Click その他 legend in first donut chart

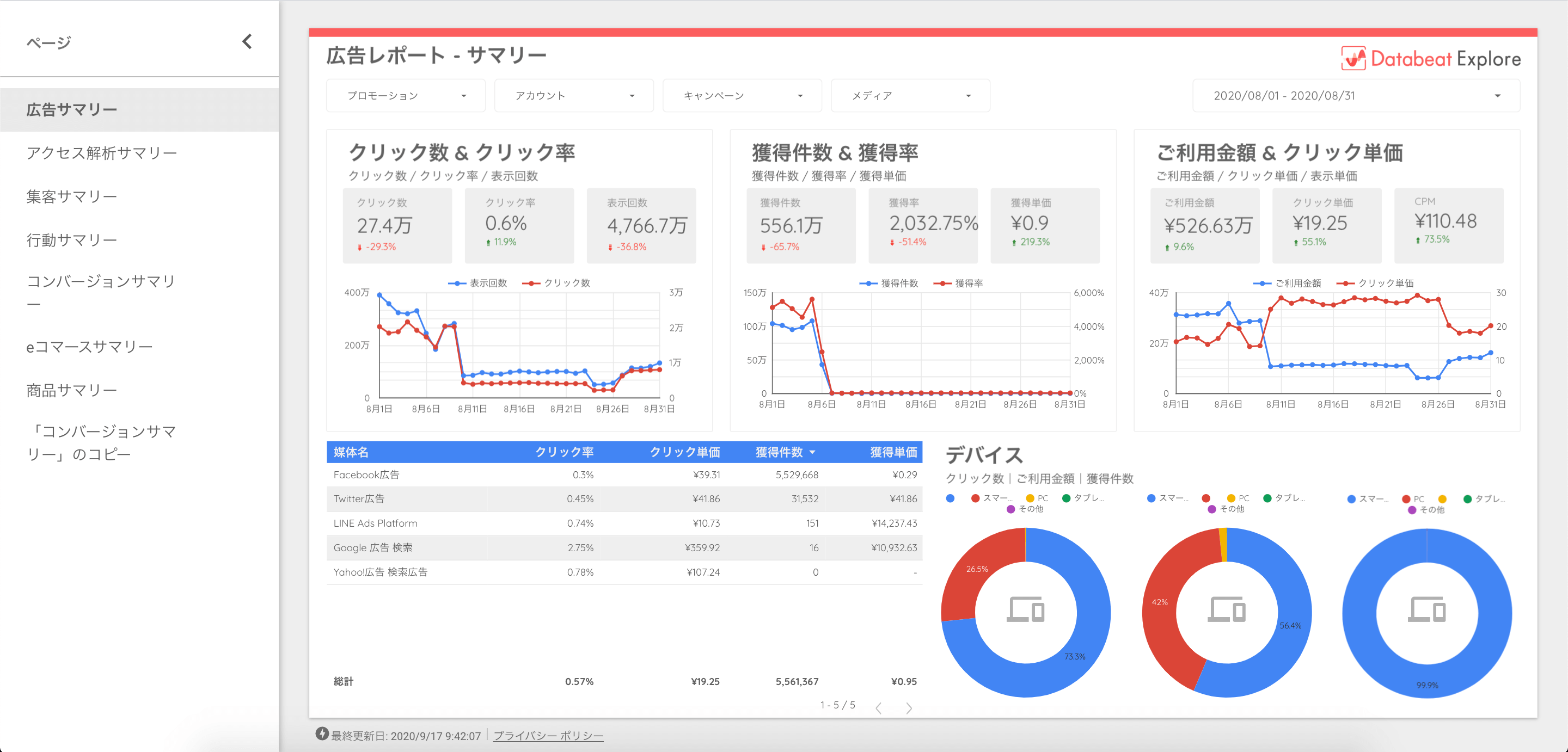[x=1026, y=509]
